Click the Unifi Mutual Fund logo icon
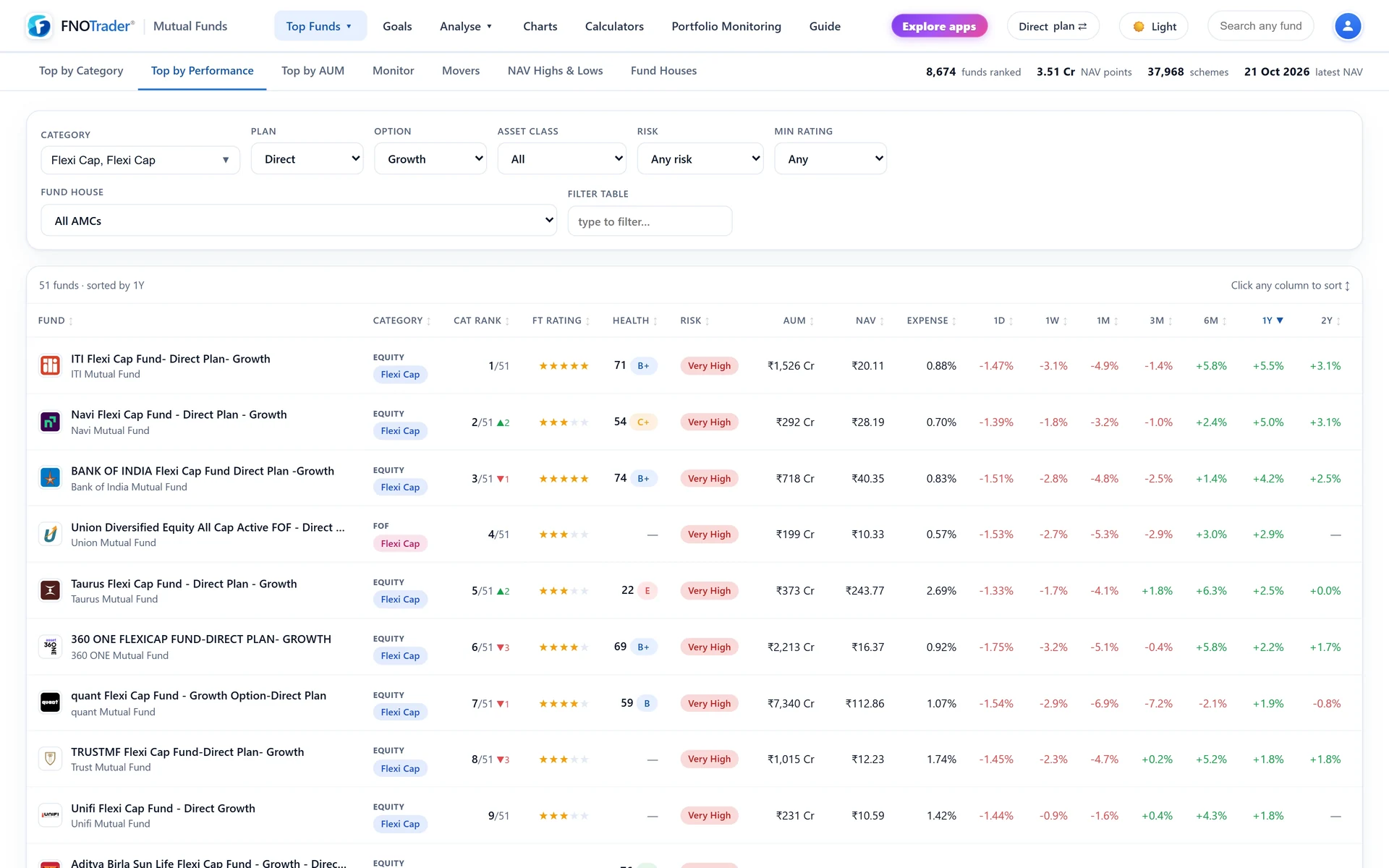 pos(50,815)
